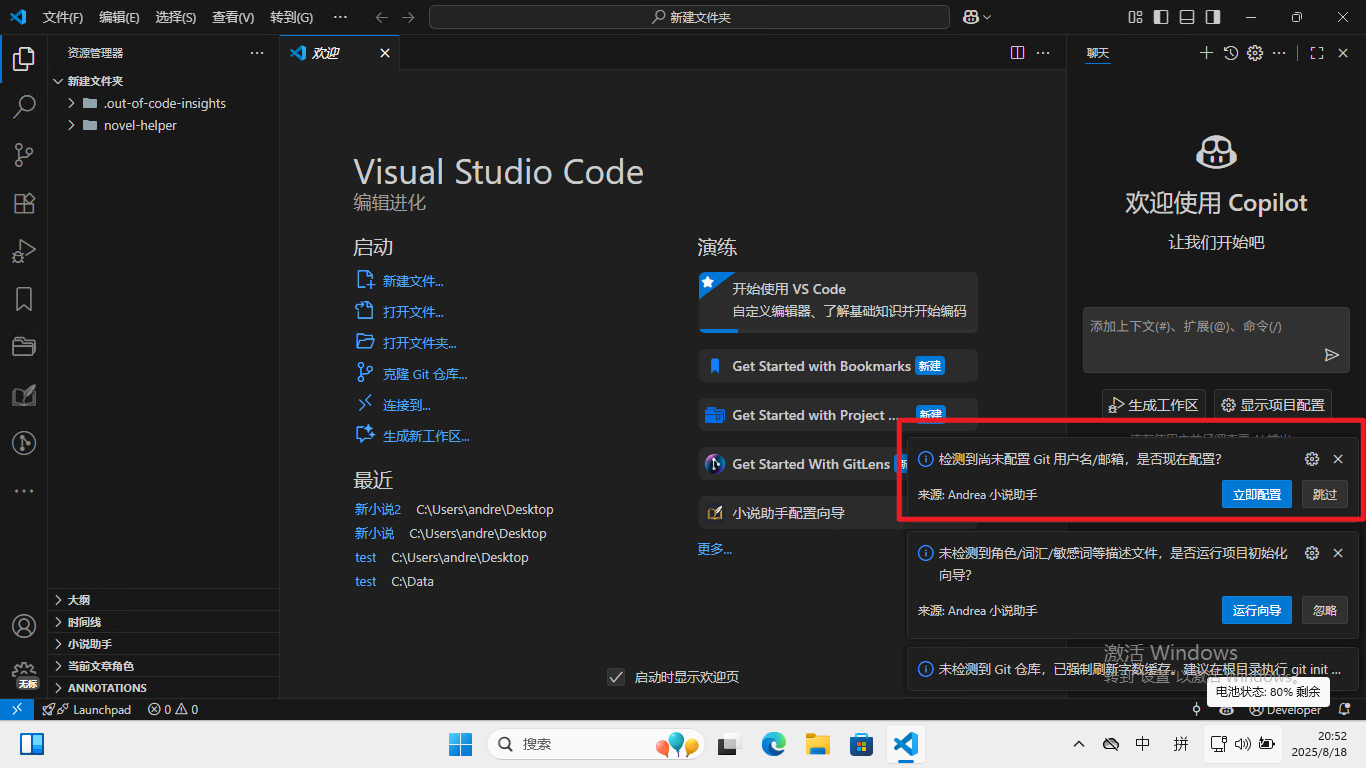Click the Accounts icon in activity bar
This screenshot has height=768, width=1366.
[x=24, y=626]
